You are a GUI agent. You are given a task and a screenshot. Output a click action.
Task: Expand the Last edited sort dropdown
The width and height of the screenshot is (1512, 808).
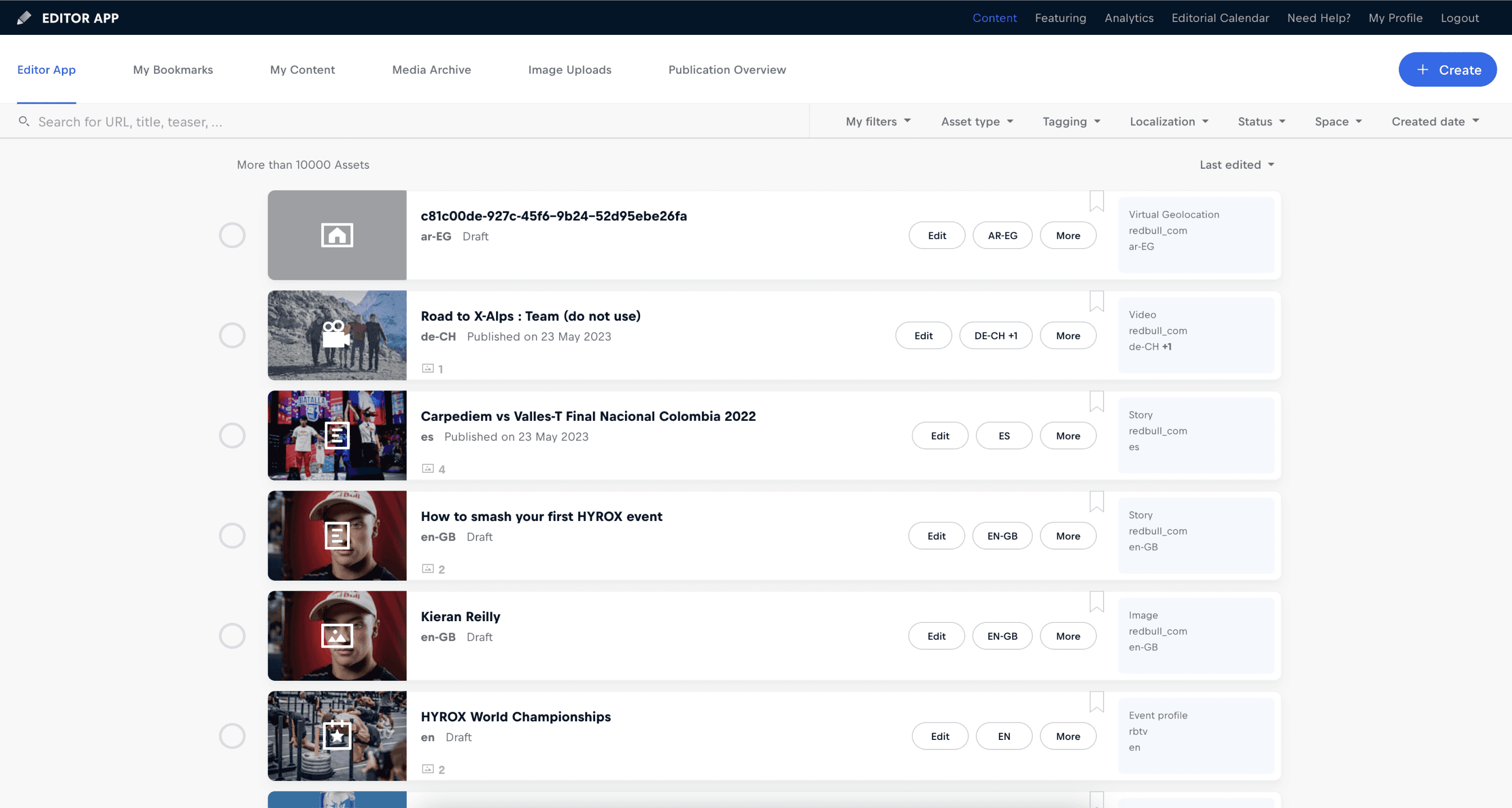pyautogui.click(x=1236, y=165)
